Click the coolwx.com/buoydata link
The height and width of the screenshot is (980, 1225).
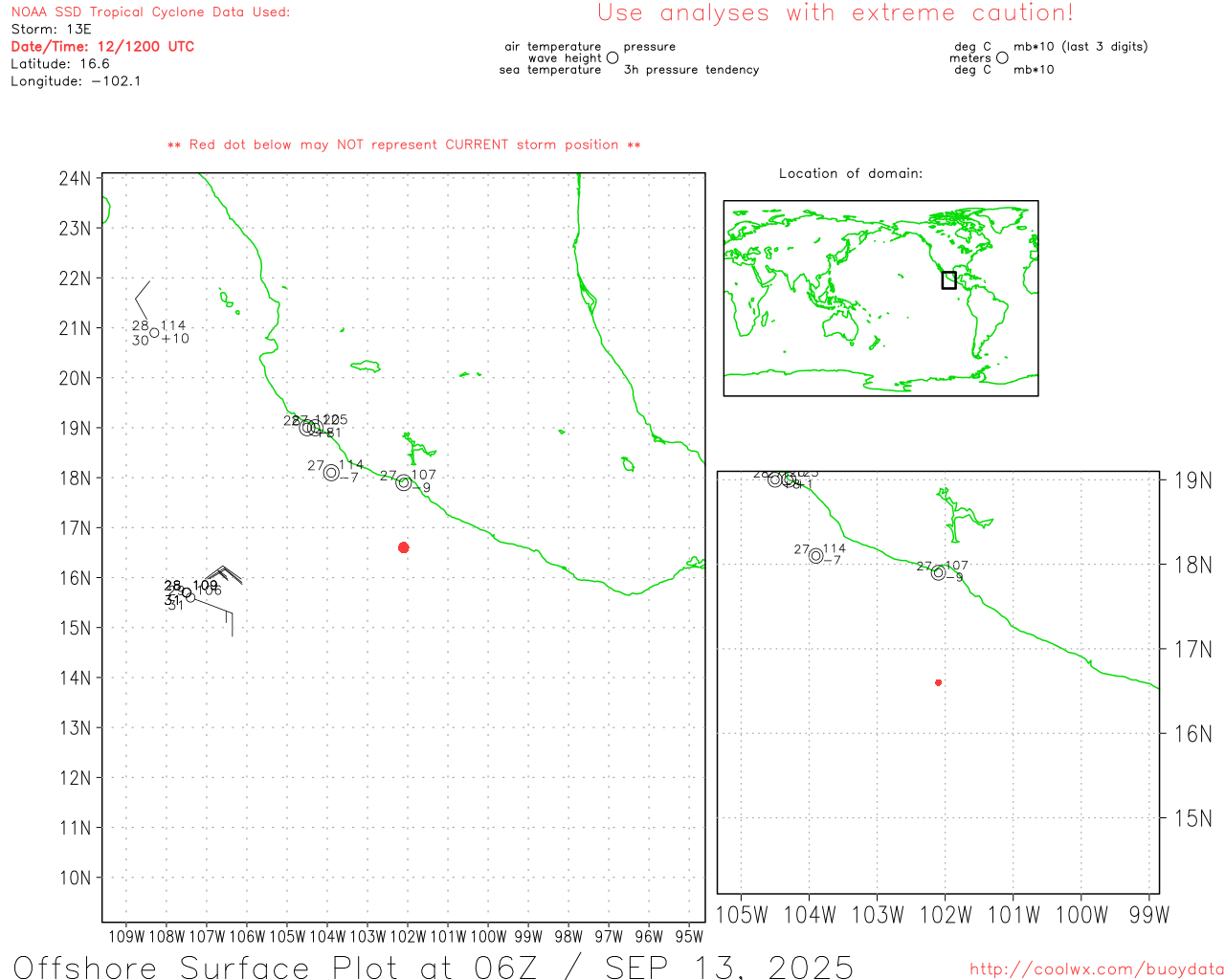(x=1097, y=969)
